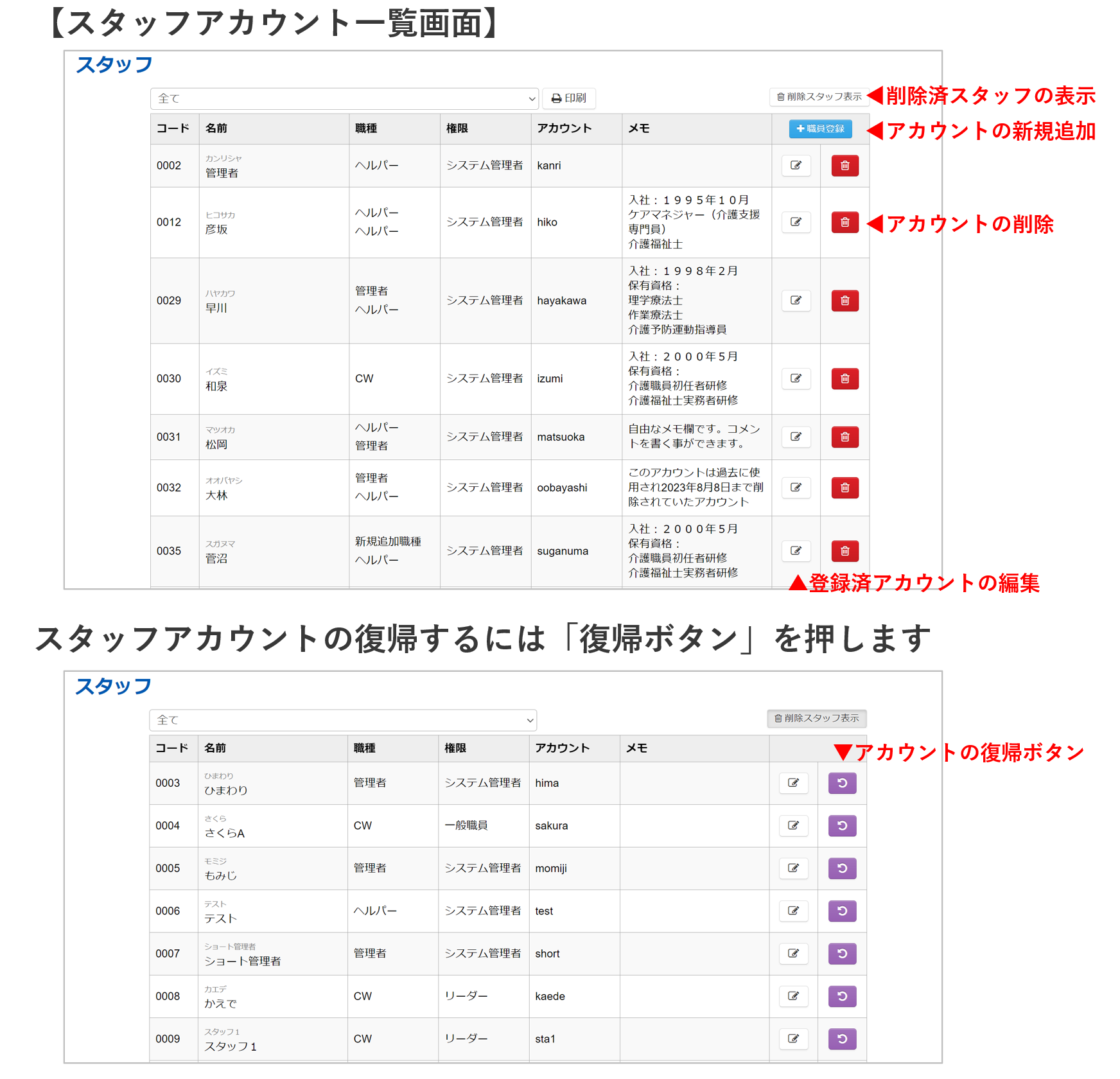Register a new staff member via 職員登録

pos(820,129)
